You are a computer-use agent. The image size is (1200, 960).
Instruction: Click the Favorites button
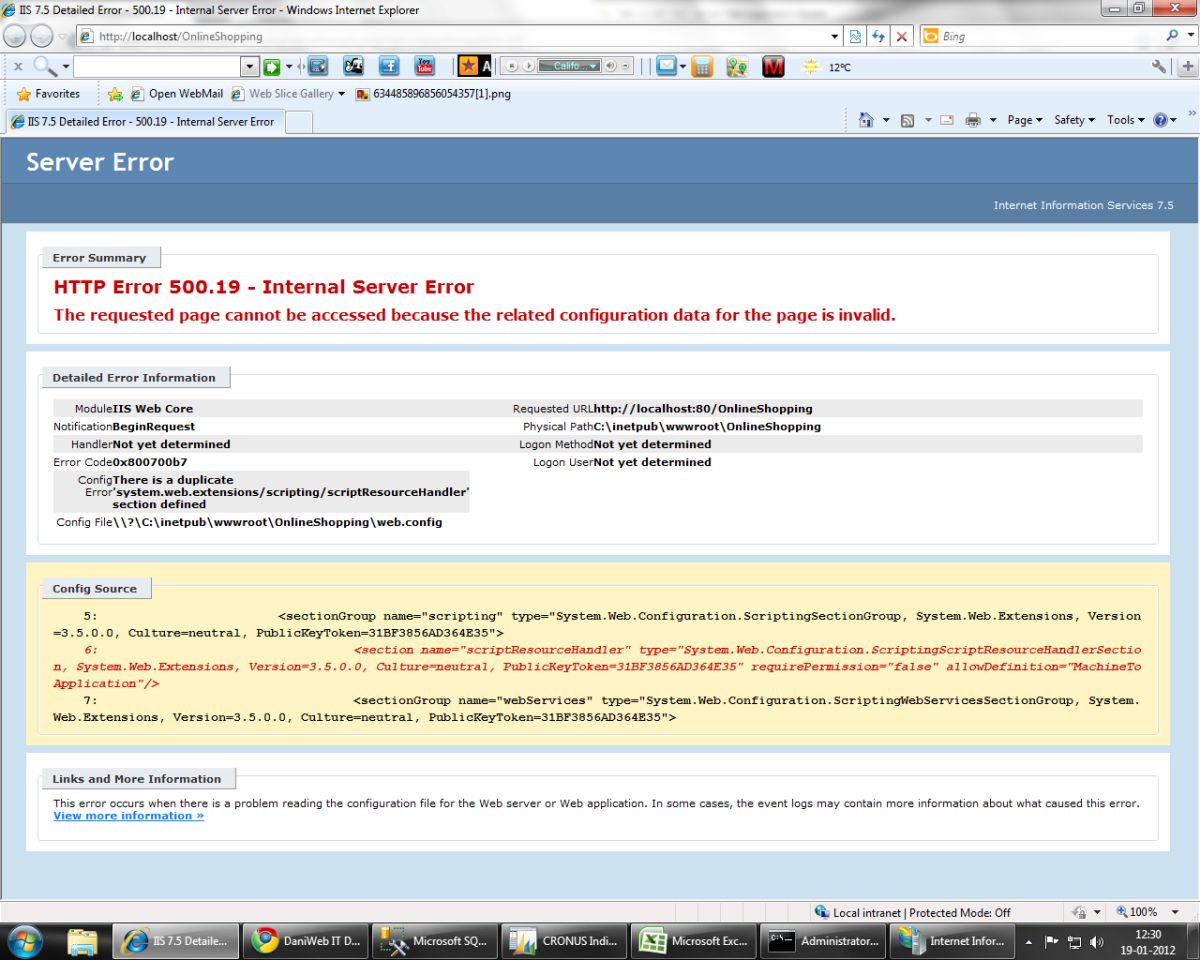pos(48,93)
